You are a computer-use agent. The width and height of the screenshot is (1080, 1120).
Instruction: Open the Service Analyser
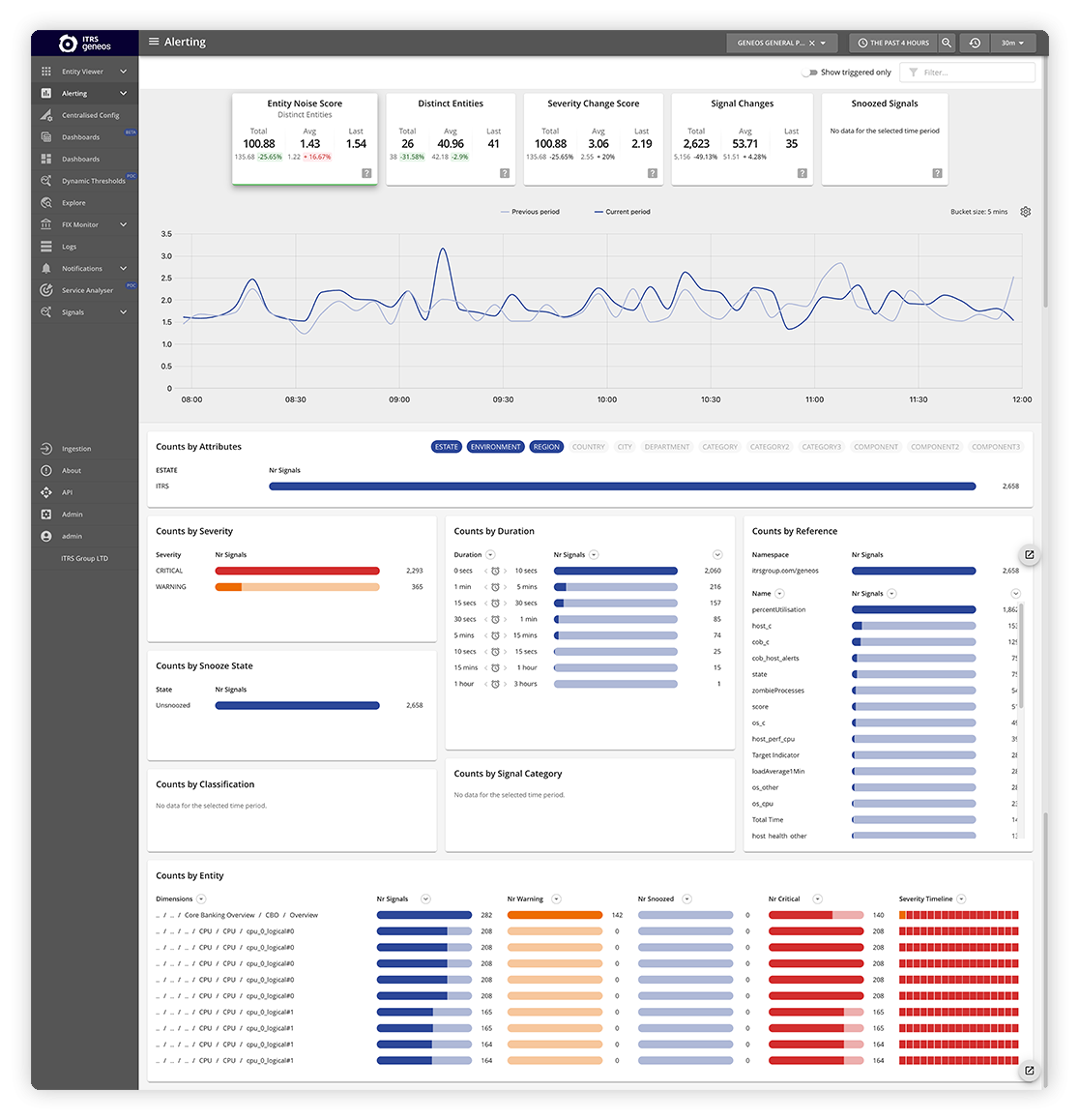click(x=90, y=289)
